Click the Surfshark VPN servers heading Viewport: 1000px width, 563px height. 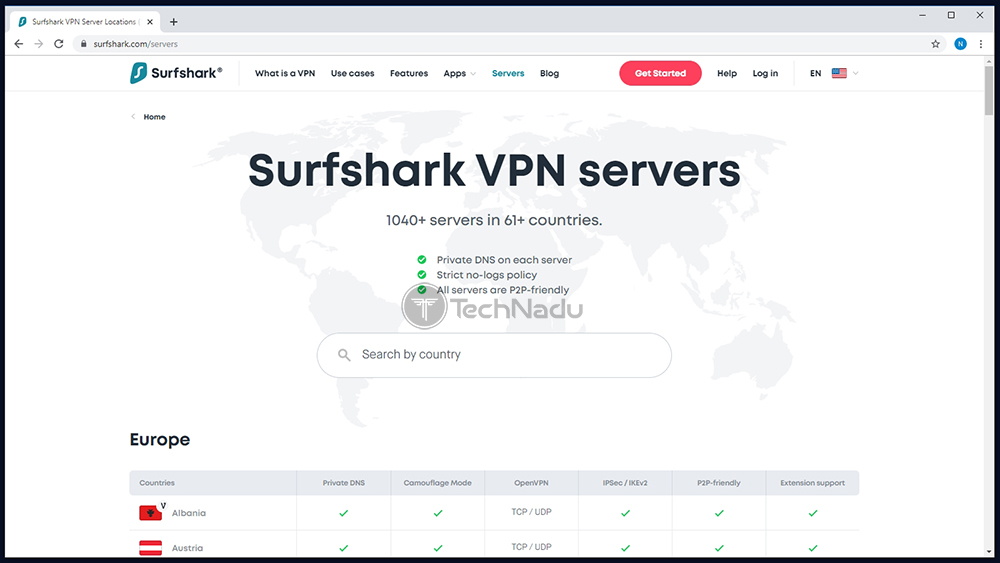494,170
